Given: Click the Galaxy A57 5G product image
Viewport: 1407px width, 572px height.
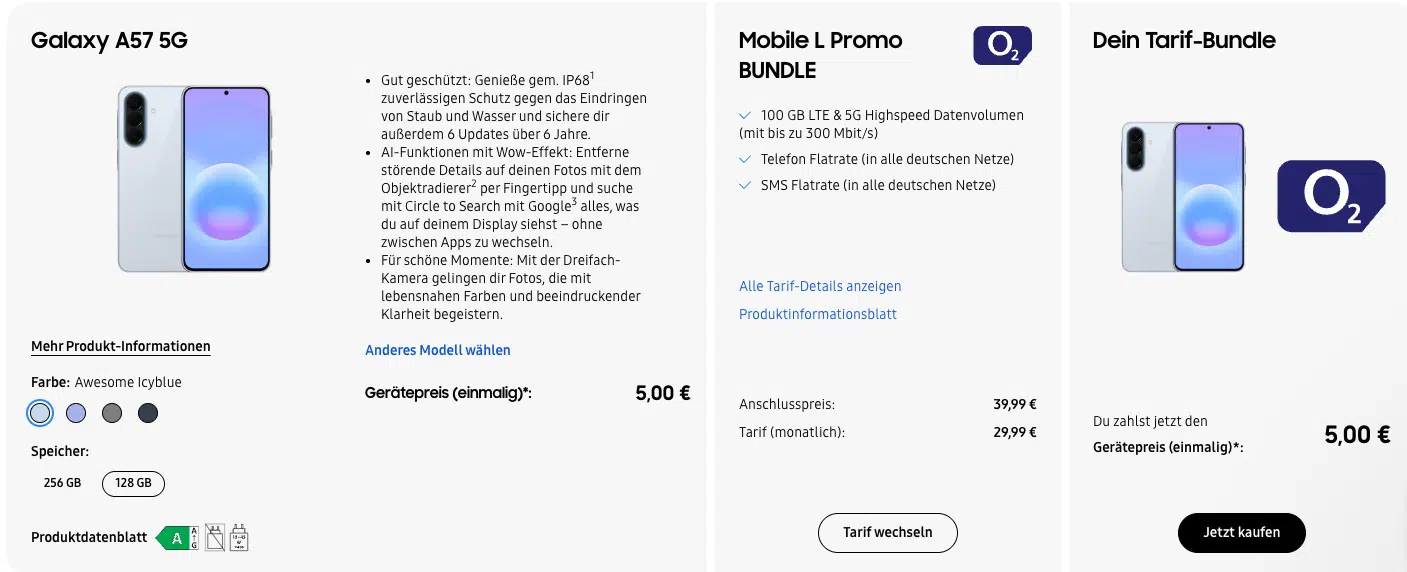Looking at the screenshot, I should coord(194,179).
